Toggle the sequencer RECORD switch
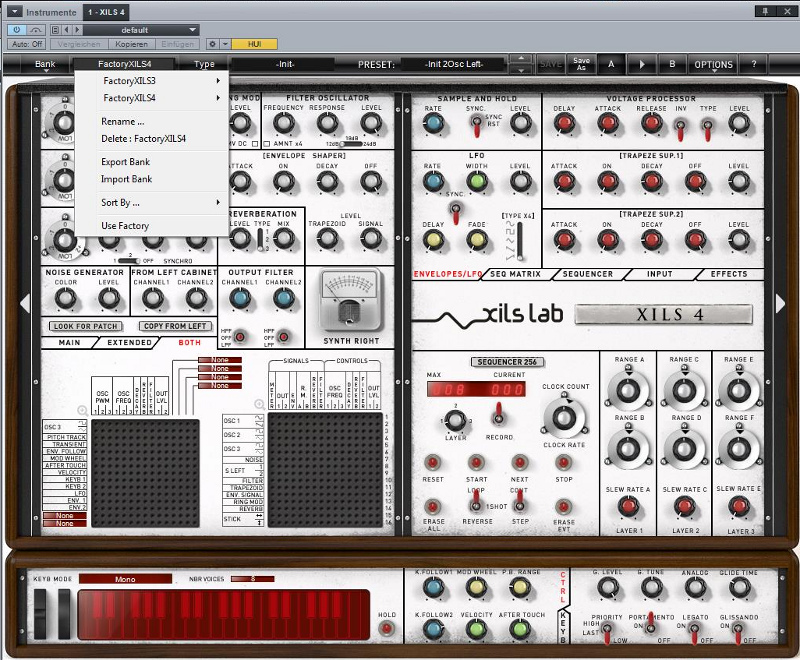The height and width of the screenshot is (660, 800). pyautogui.click(x=498, y=415)
